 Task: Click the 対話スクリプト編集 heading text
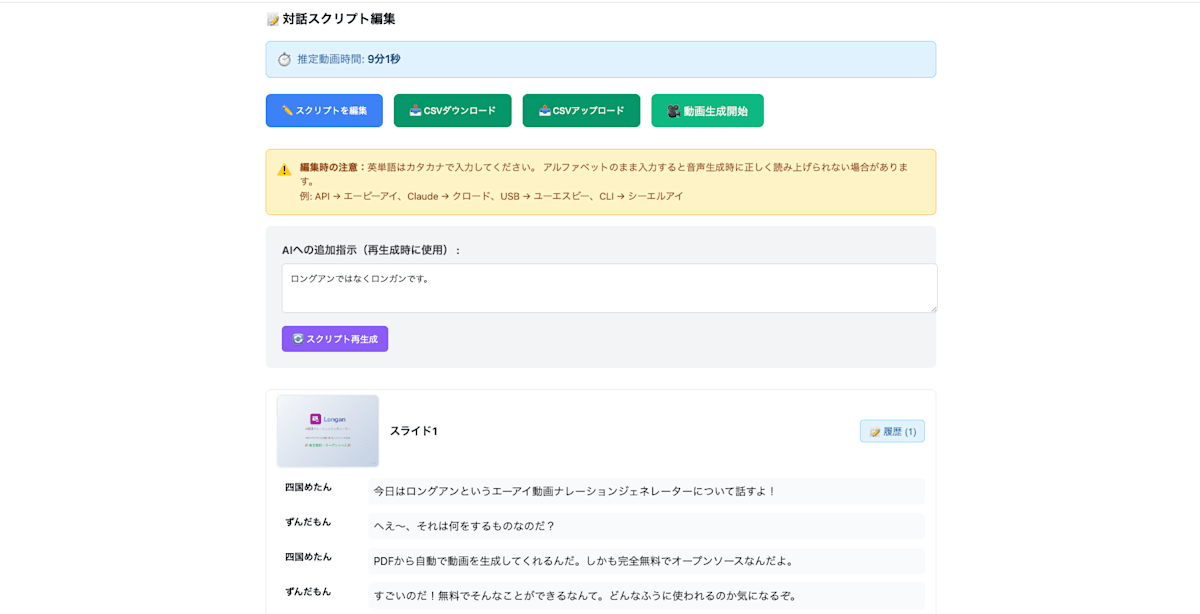coord(339,19)
